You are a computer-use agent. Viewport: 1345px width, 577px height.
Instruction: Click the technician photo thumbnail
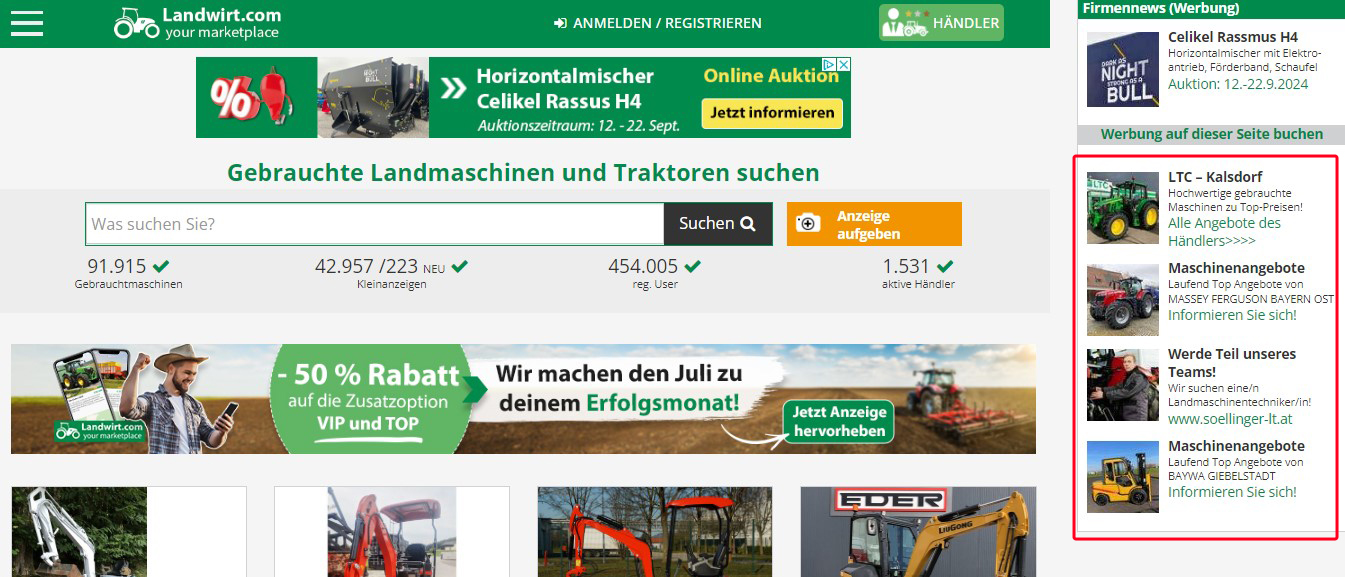(1123, 385)
